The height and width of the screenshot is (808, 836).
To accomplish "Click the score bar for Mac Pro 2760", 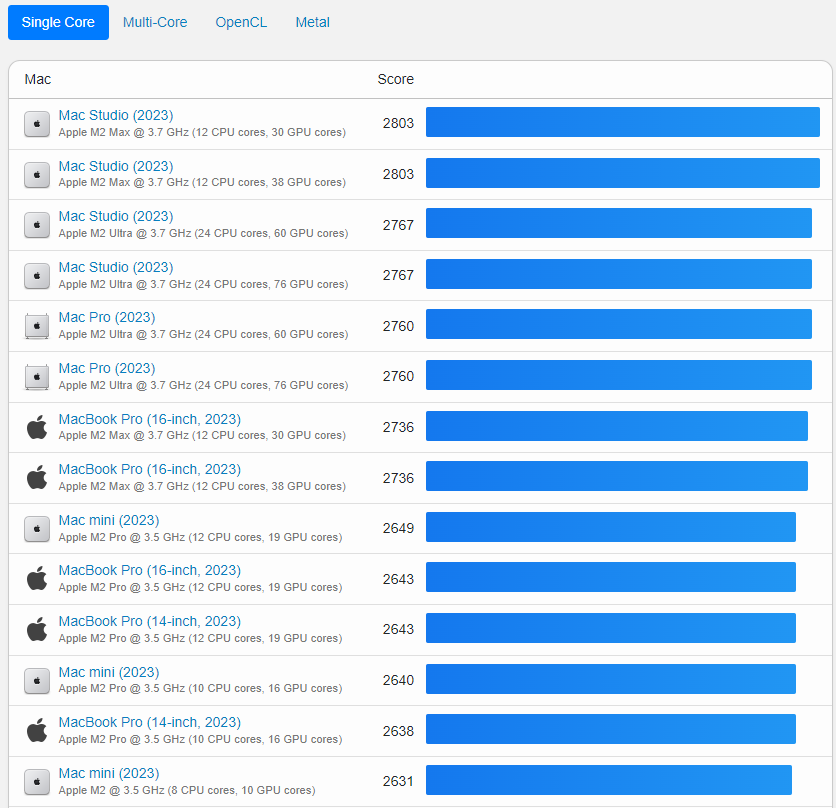I will point(618,324).
